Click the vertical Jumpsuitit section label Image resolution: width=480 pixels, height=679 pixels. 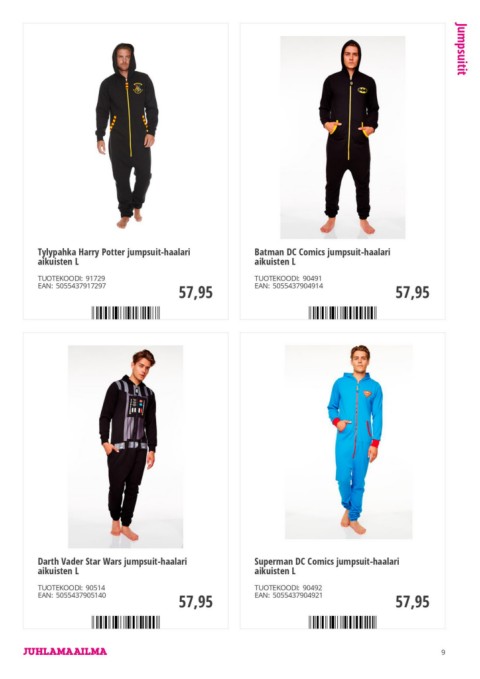point(462,48)
